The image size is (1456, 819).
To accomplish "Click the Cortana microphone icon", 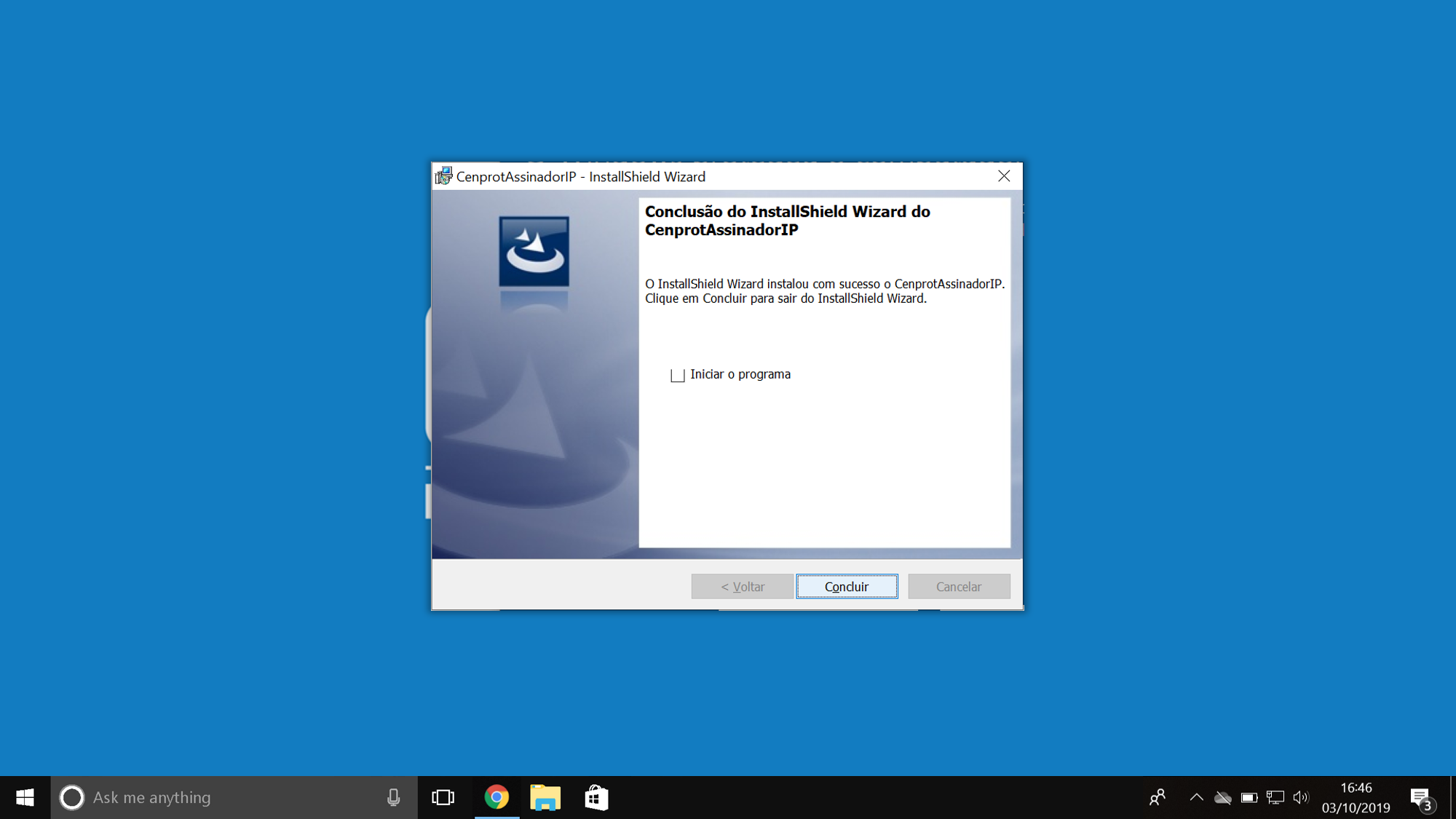I will (x=393, y=798).
